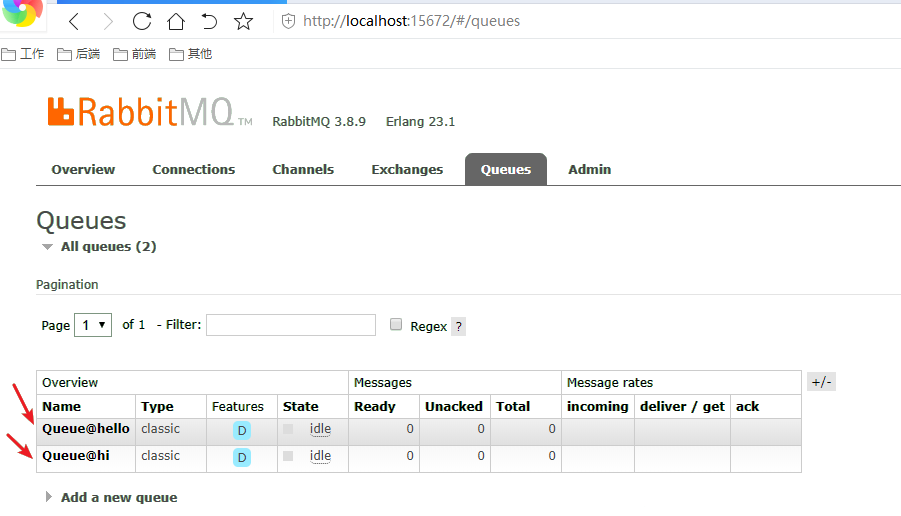Open the Regex help question mark
This screenshot has width=901, height=516.
(x=459, y=326)
